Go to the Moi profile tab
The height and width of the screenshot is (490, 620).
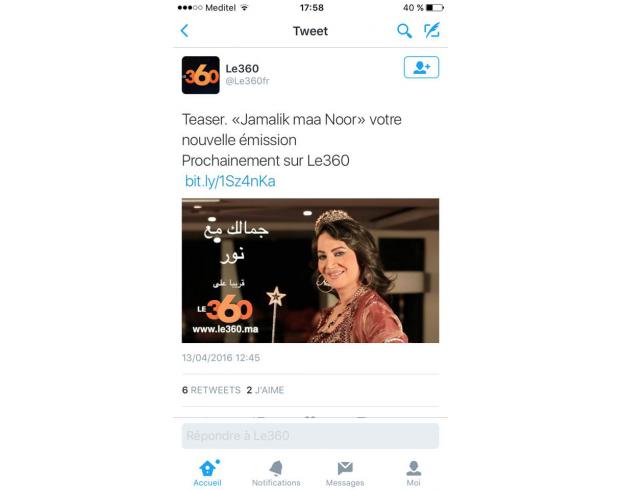(x=414, y=473)
